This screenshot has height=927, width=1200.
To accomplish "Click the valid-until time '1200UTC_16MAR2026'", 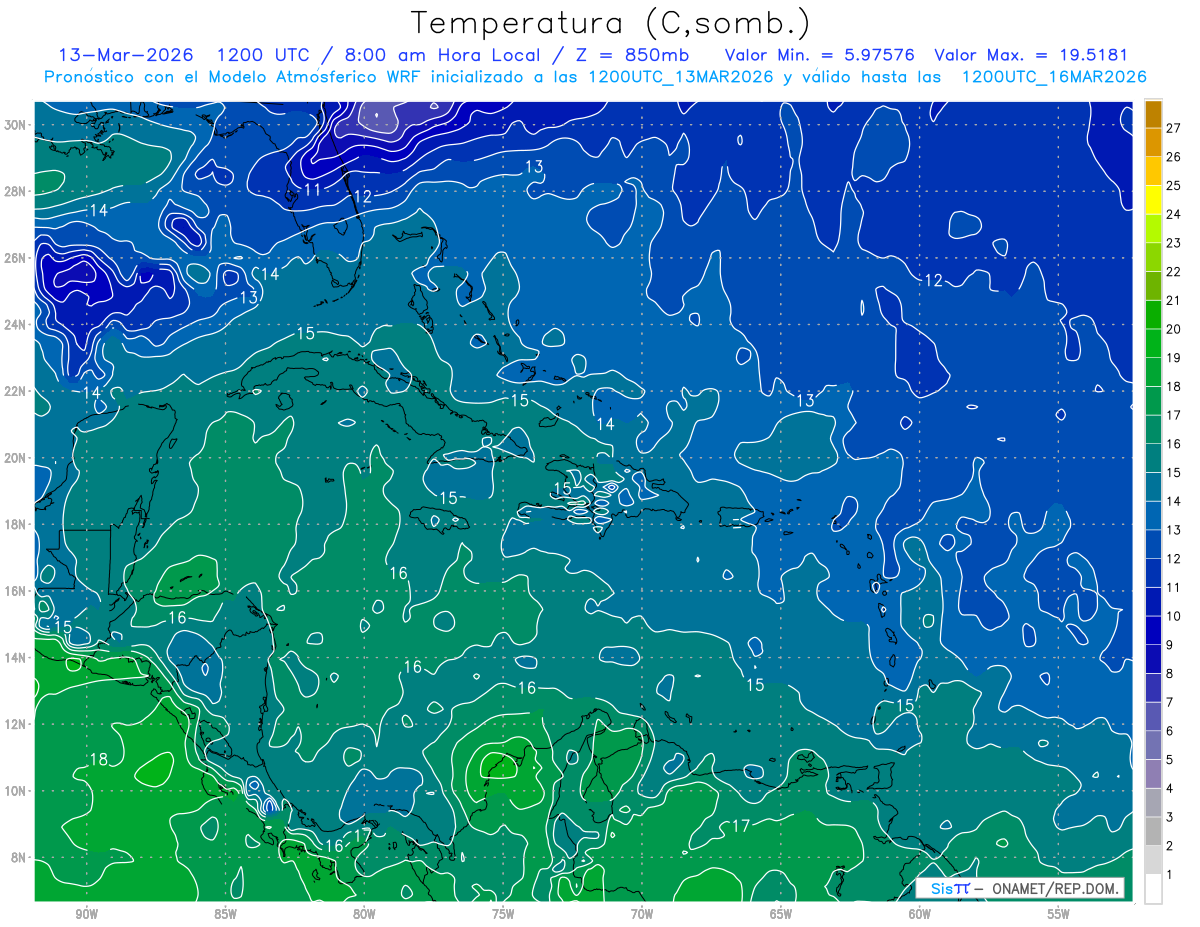I will [x=1053, y=77].
